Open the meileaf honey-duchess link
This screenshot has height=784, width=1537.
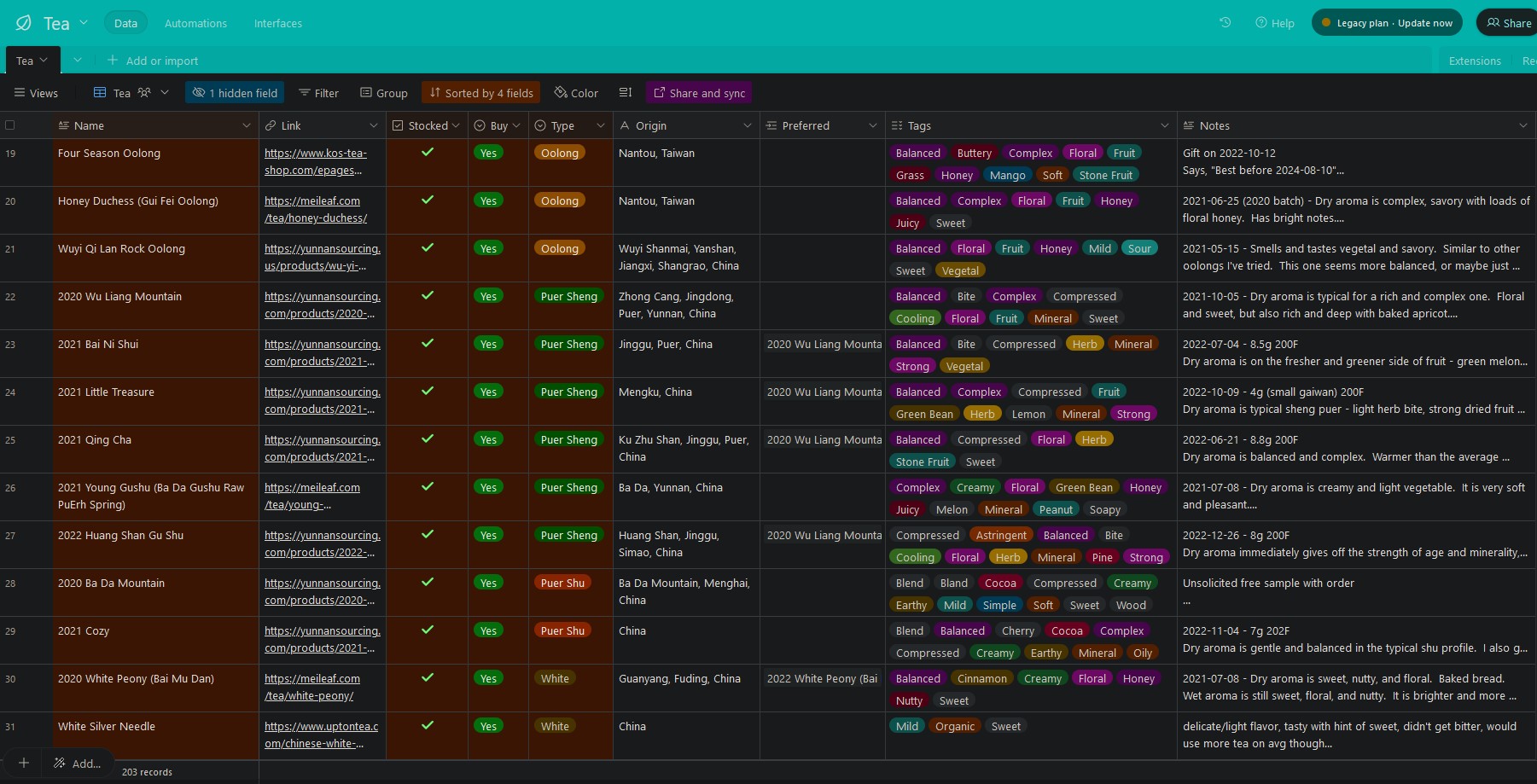click(316, 209)
